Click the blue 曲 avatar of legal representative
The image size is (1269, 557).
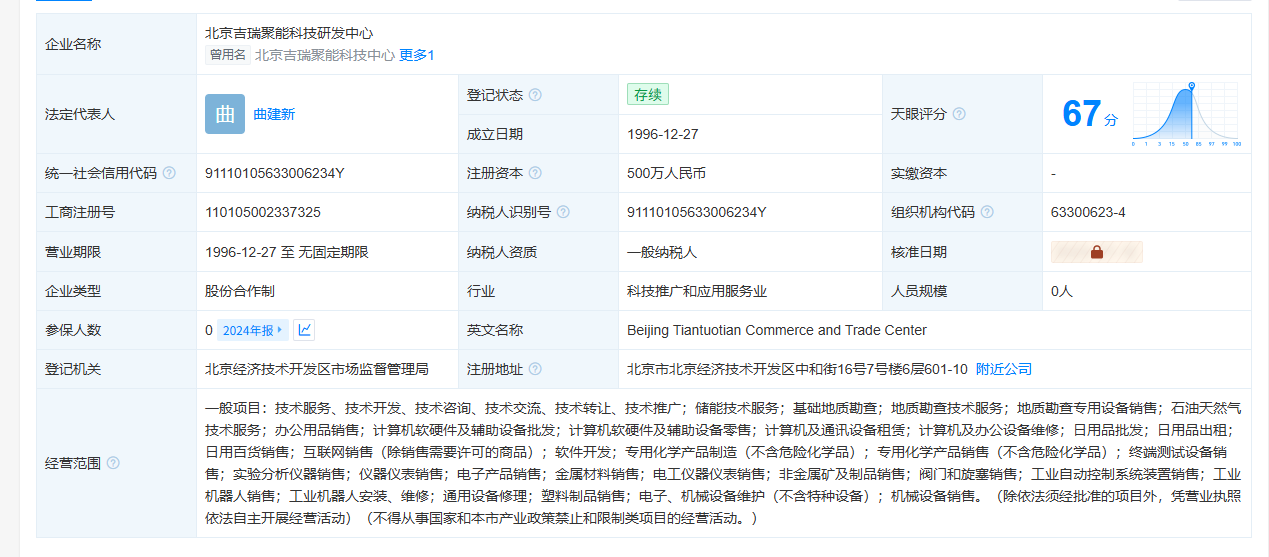pos(225,114)
